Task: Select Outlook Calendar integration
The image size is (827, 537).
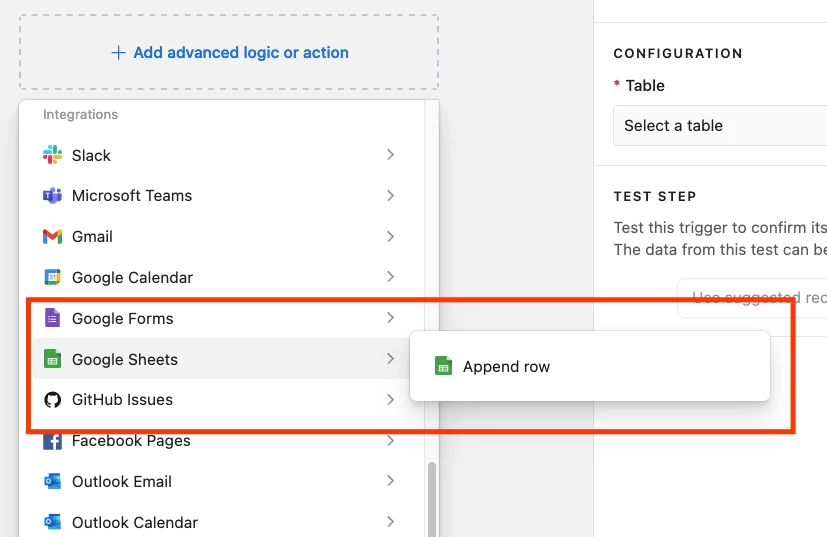Action: (x=222, y=522)
